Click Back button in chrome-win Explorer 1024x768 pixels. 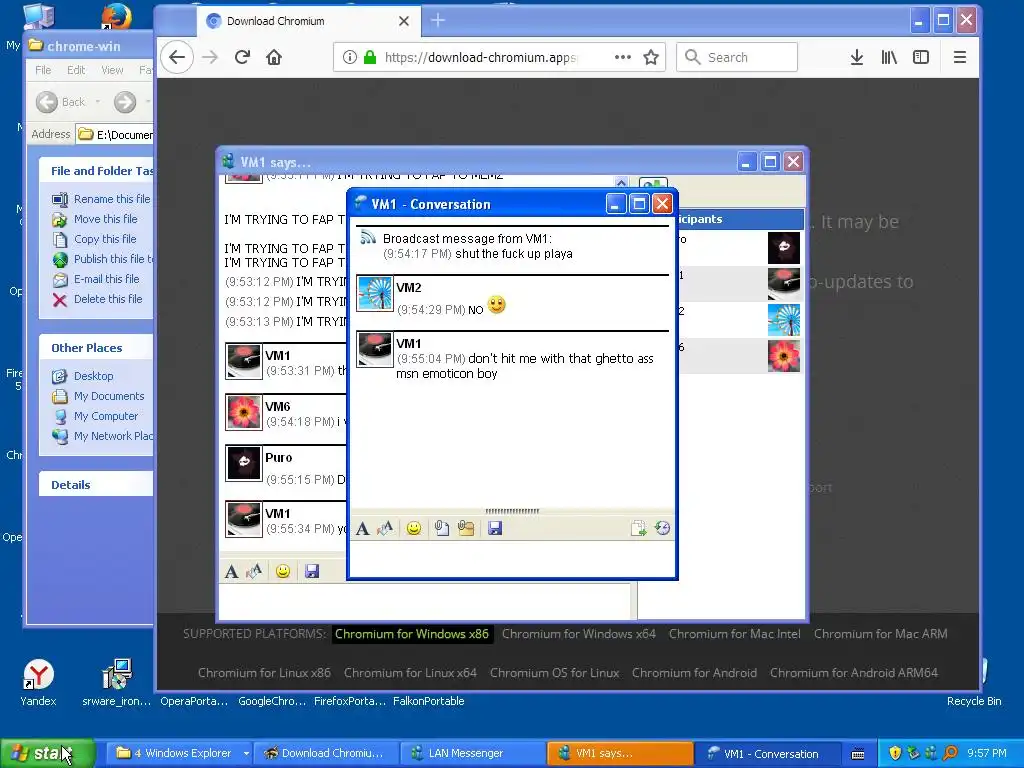(x=60, y=102)
